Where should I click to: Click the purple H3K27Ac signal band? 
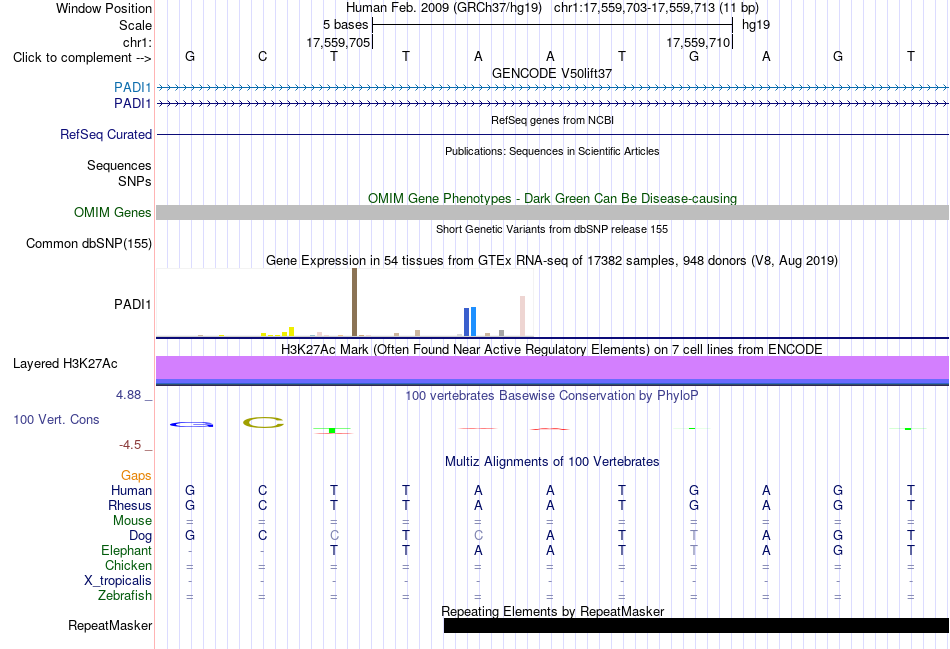(552, 367)
